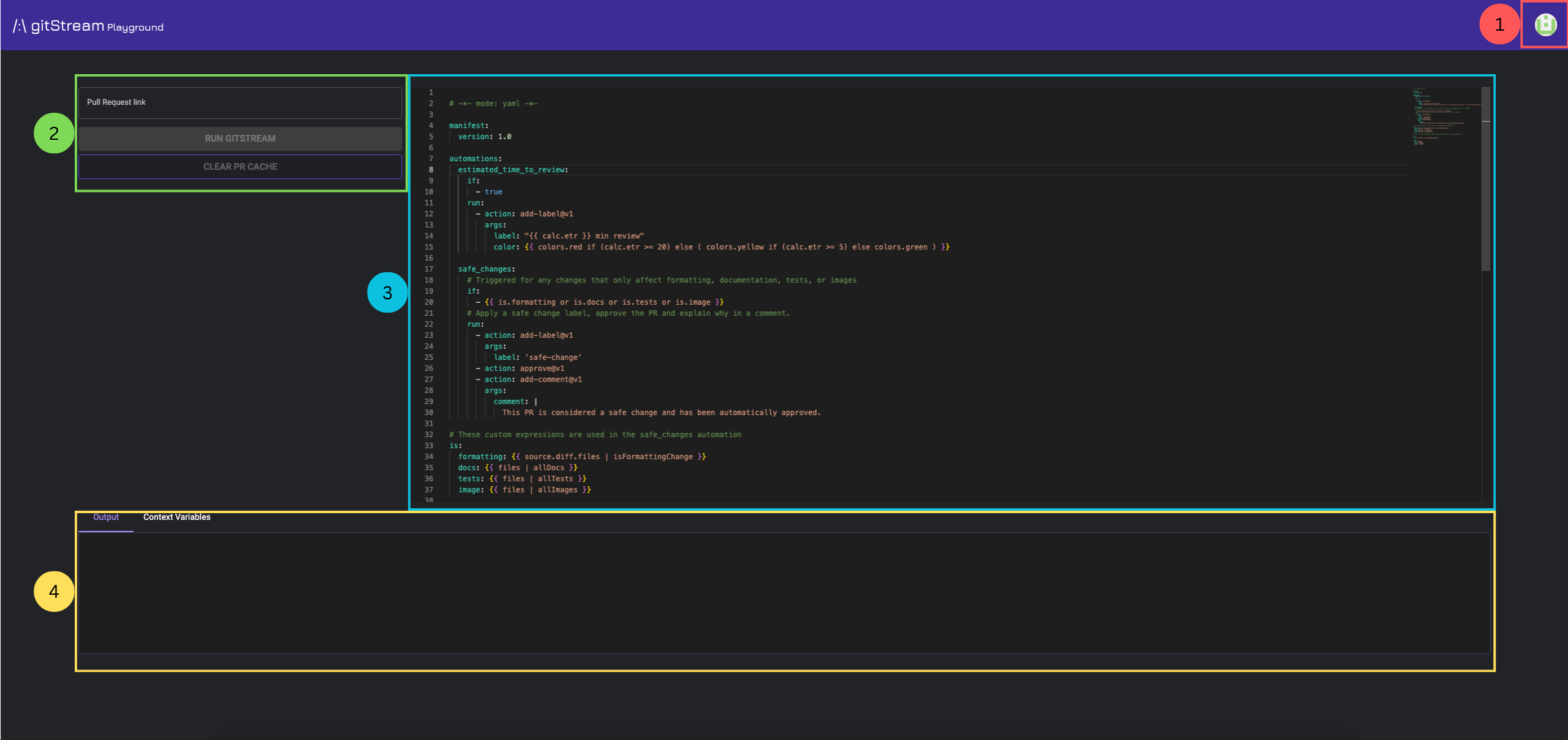
Task: Click the red circle numbered 1
Action: point(1499,25)
